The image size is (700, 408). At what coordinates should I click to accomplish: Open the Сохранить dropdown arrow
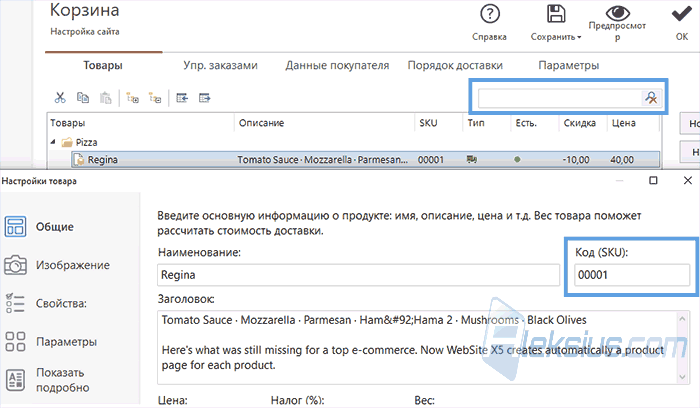tap(579, 37)
